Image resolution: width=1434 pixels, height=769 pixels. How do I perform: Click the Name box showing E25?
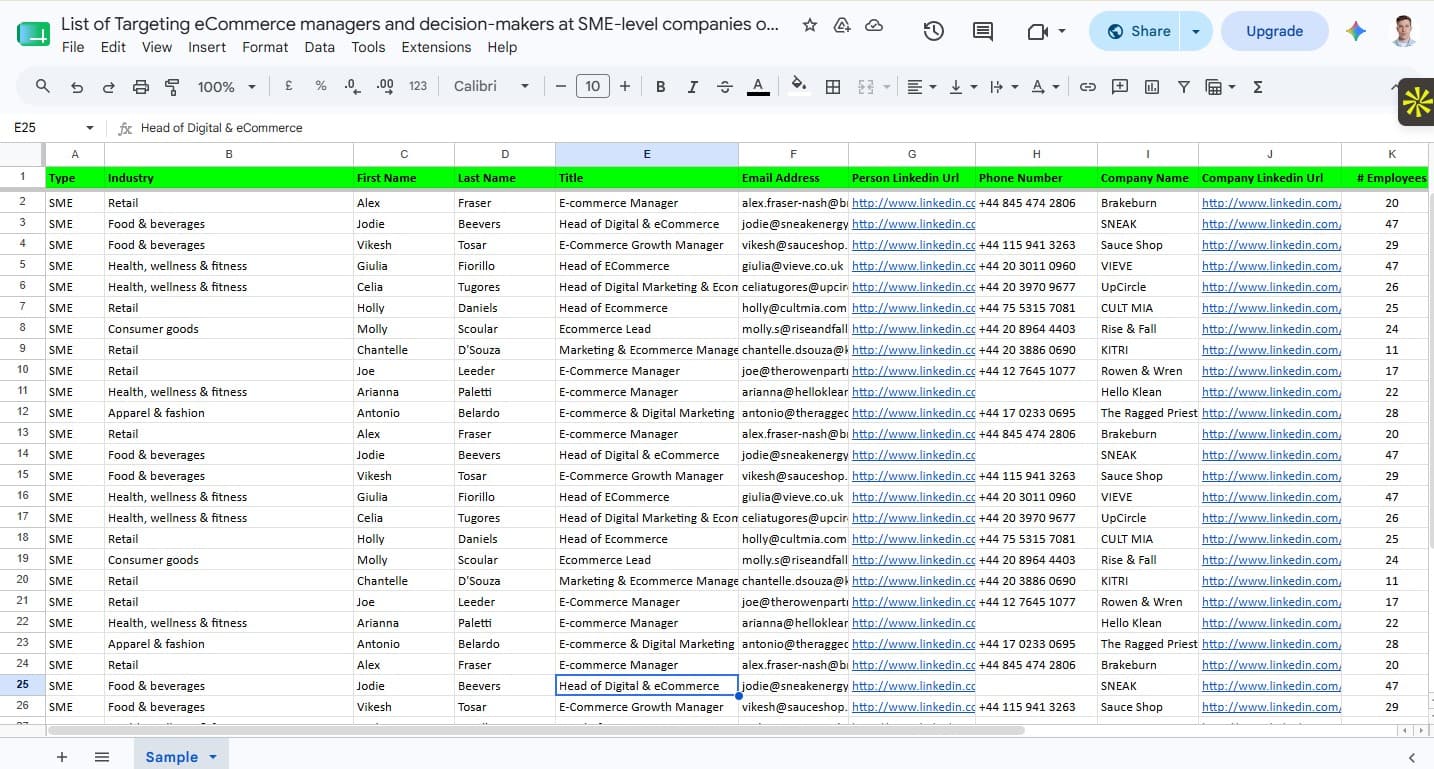[45, 128]
